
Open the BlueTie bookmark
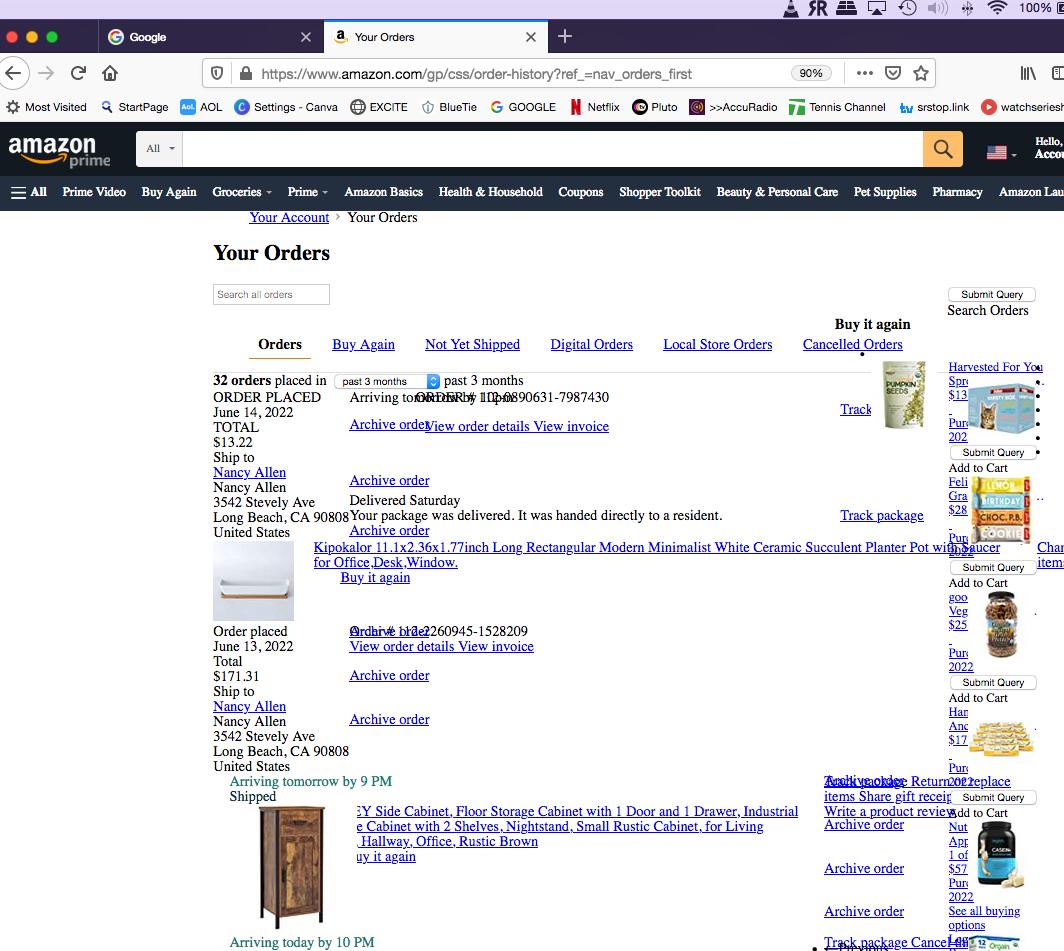(449, 107)
